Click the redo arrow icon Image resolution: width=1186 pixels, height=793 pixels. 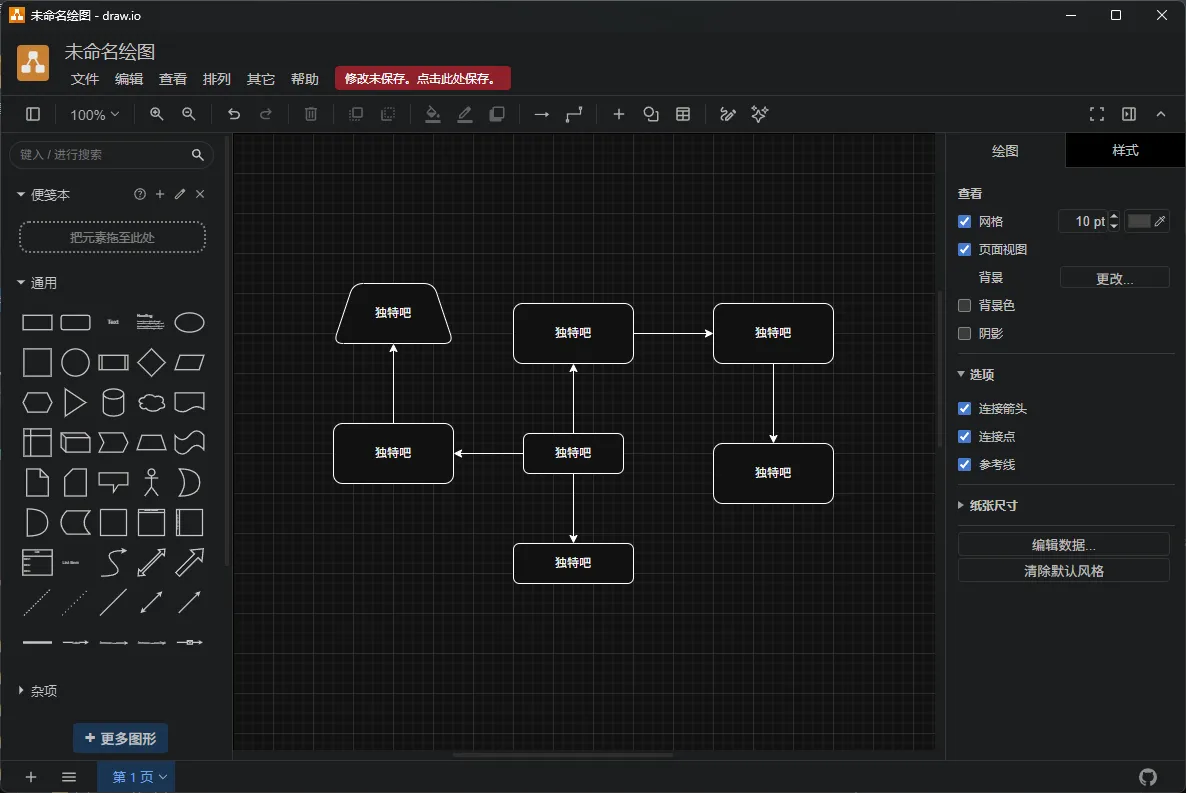(x=265, y=114)
